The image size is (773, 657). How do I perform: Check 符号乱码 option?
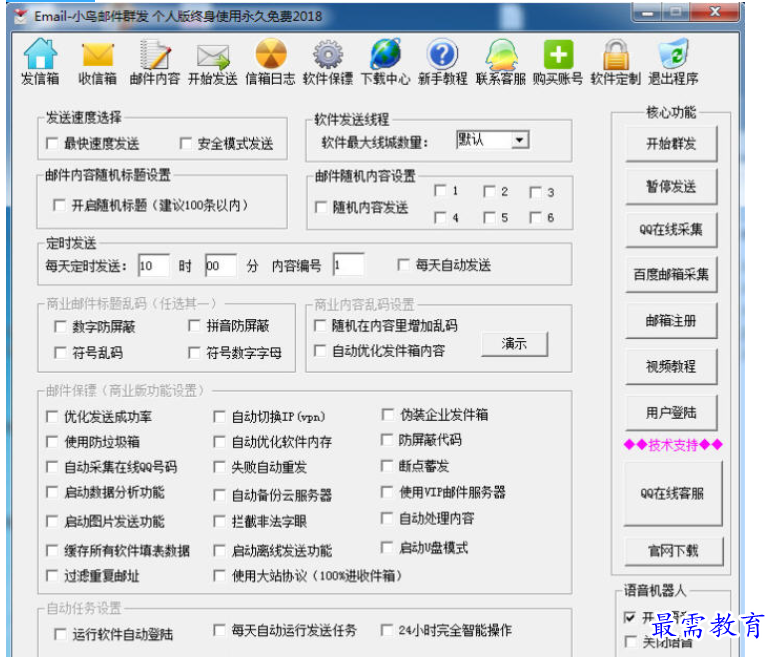coord(60,352)
